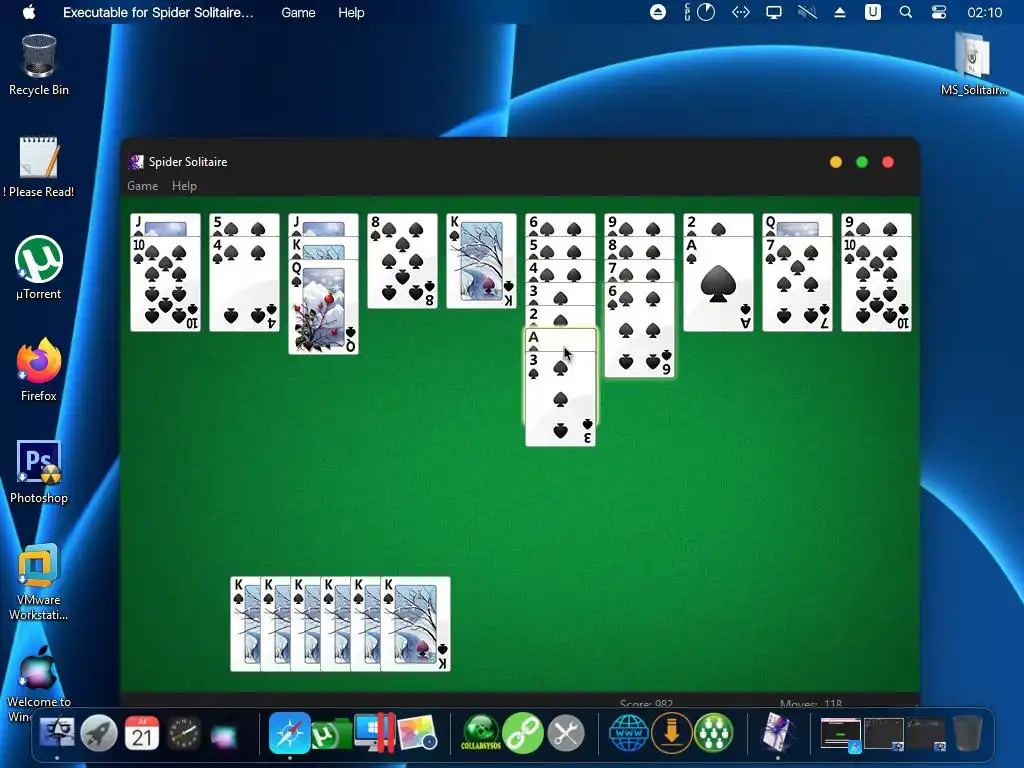Screen dimensions: 1024x768
Task: Click the clock showing 02:10
Action: point(984,12)
